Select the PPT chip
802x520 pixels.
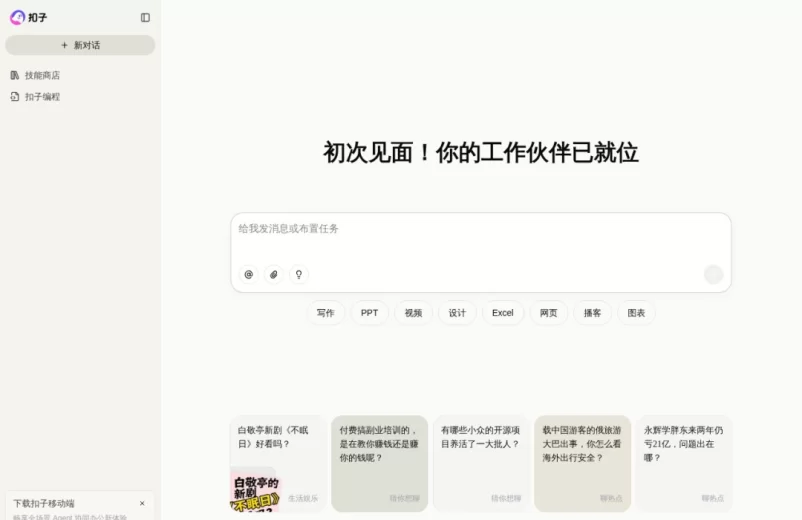(x=369, y=313)
